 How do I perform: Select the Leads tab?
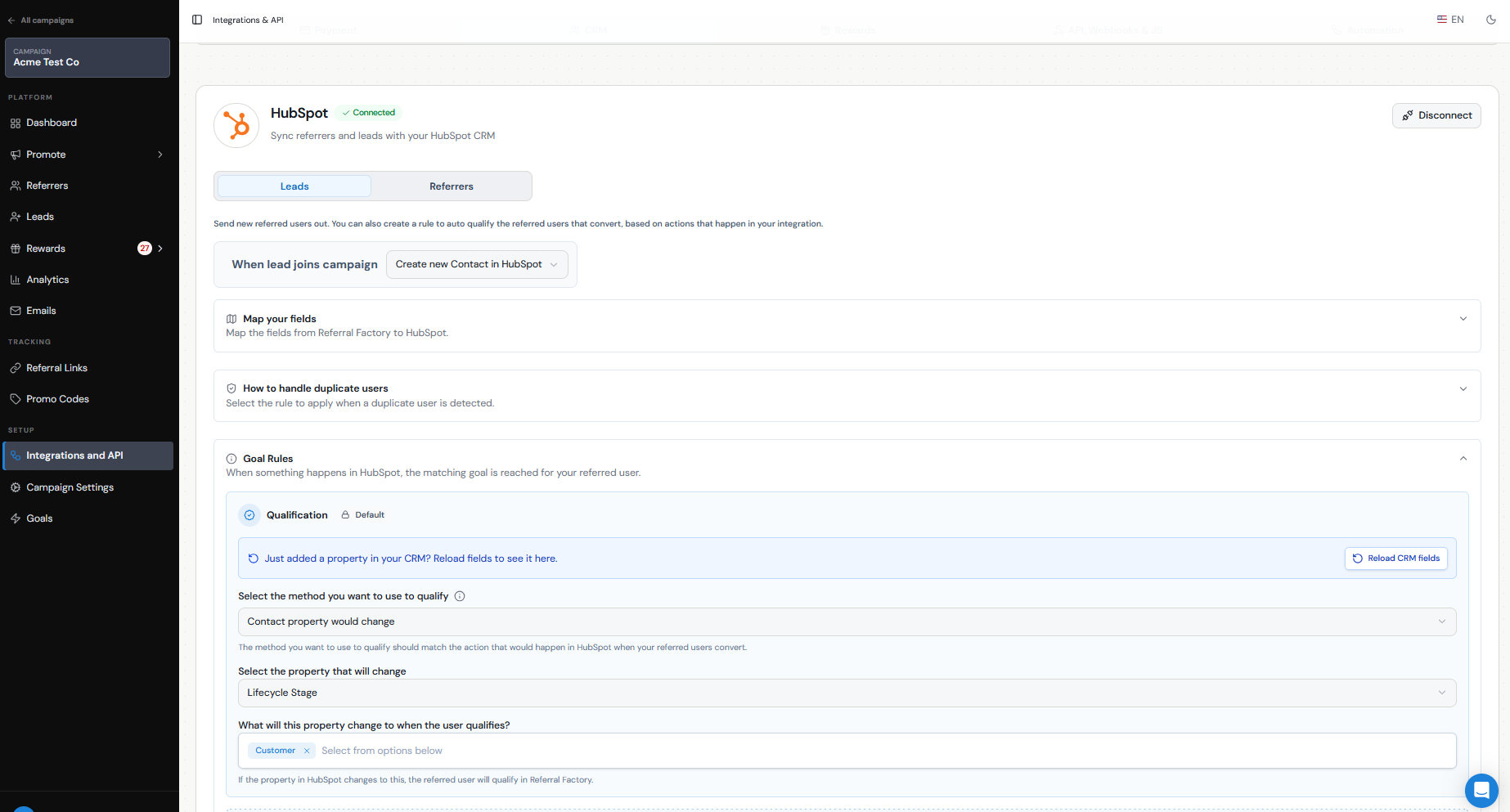pyautogui.click(x=294, y=186)
